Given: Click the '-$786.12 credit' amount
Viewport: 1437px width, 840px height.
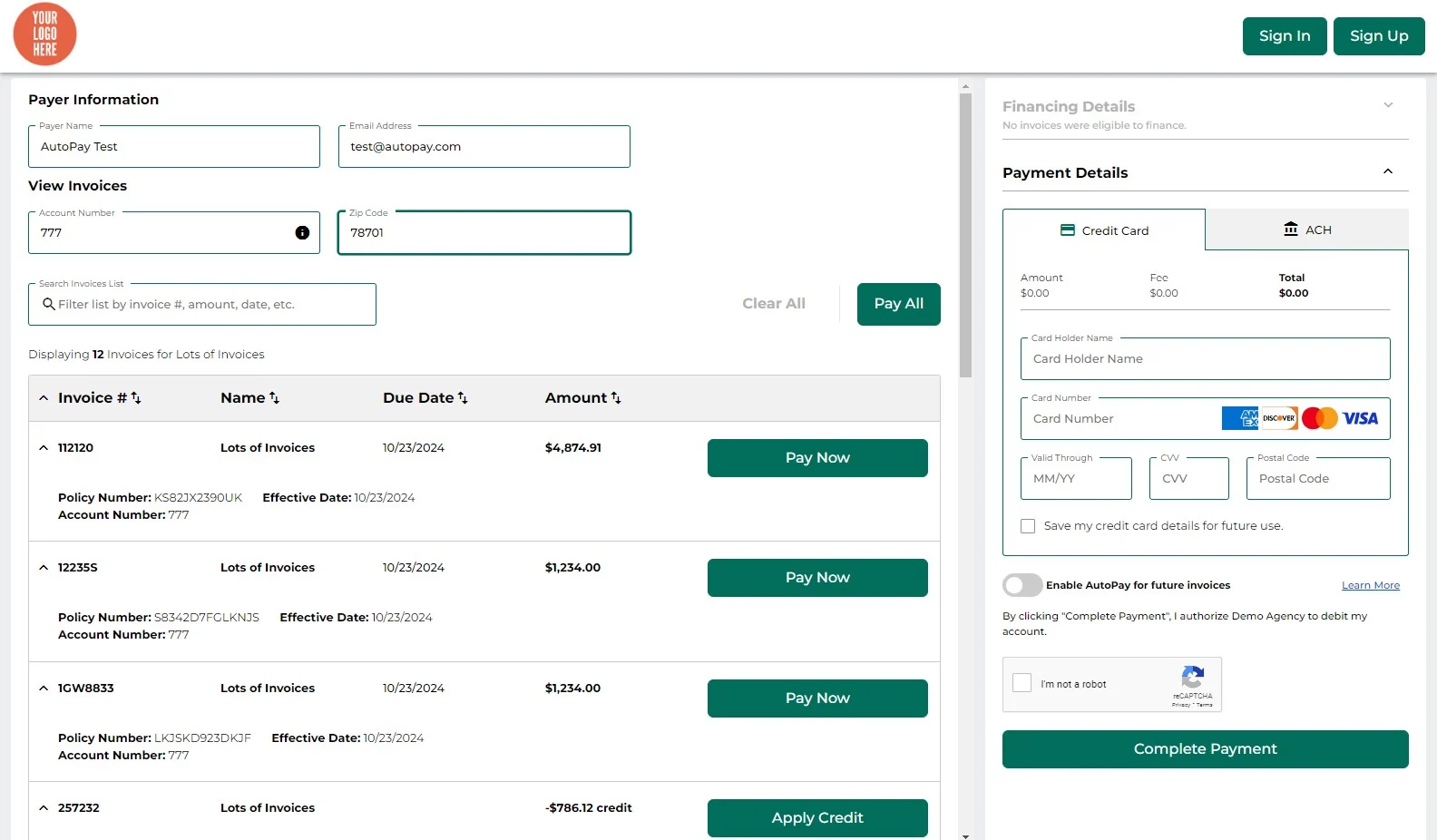Looking at the screenshot, I should 589,808.
